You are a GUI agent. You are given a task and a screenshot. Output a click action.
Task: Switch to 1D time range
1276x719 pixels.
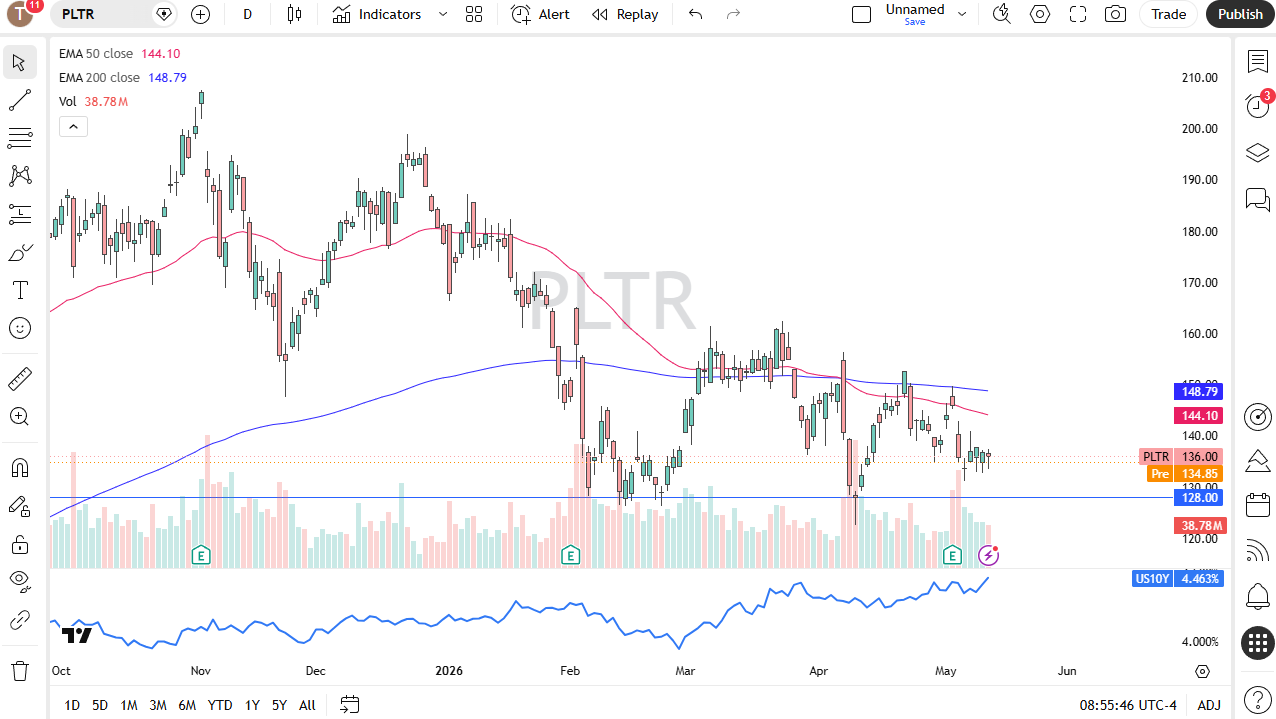pos(72,705)
